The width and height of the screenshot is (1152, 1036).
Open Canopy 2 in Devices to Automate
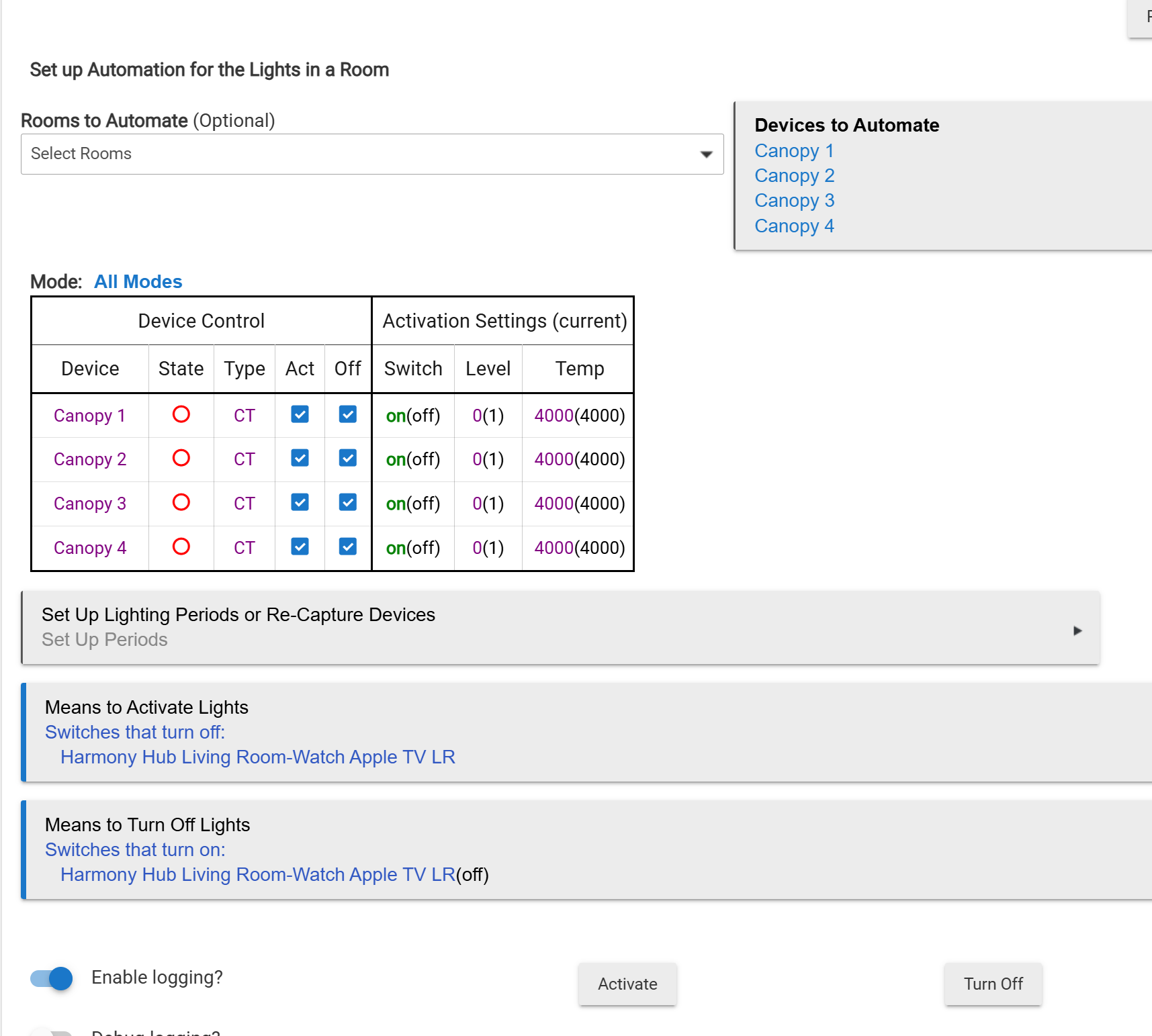point(794,176)
